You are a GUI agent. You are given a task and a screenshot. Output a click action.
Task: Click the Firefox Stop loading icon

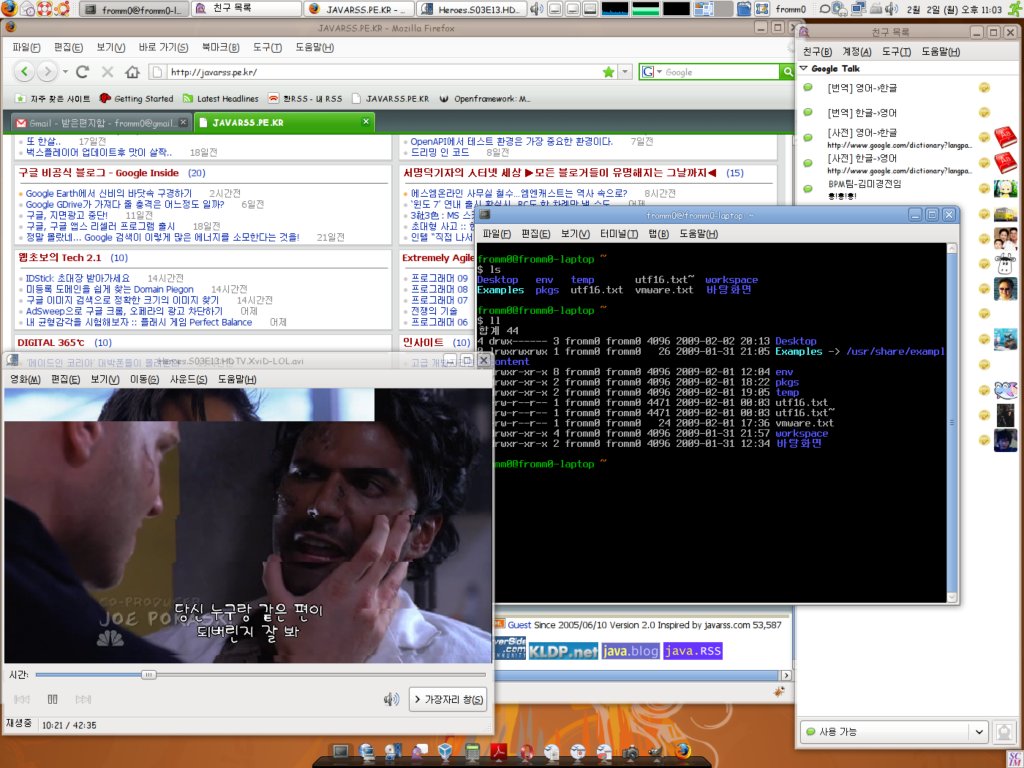point(108,72)
